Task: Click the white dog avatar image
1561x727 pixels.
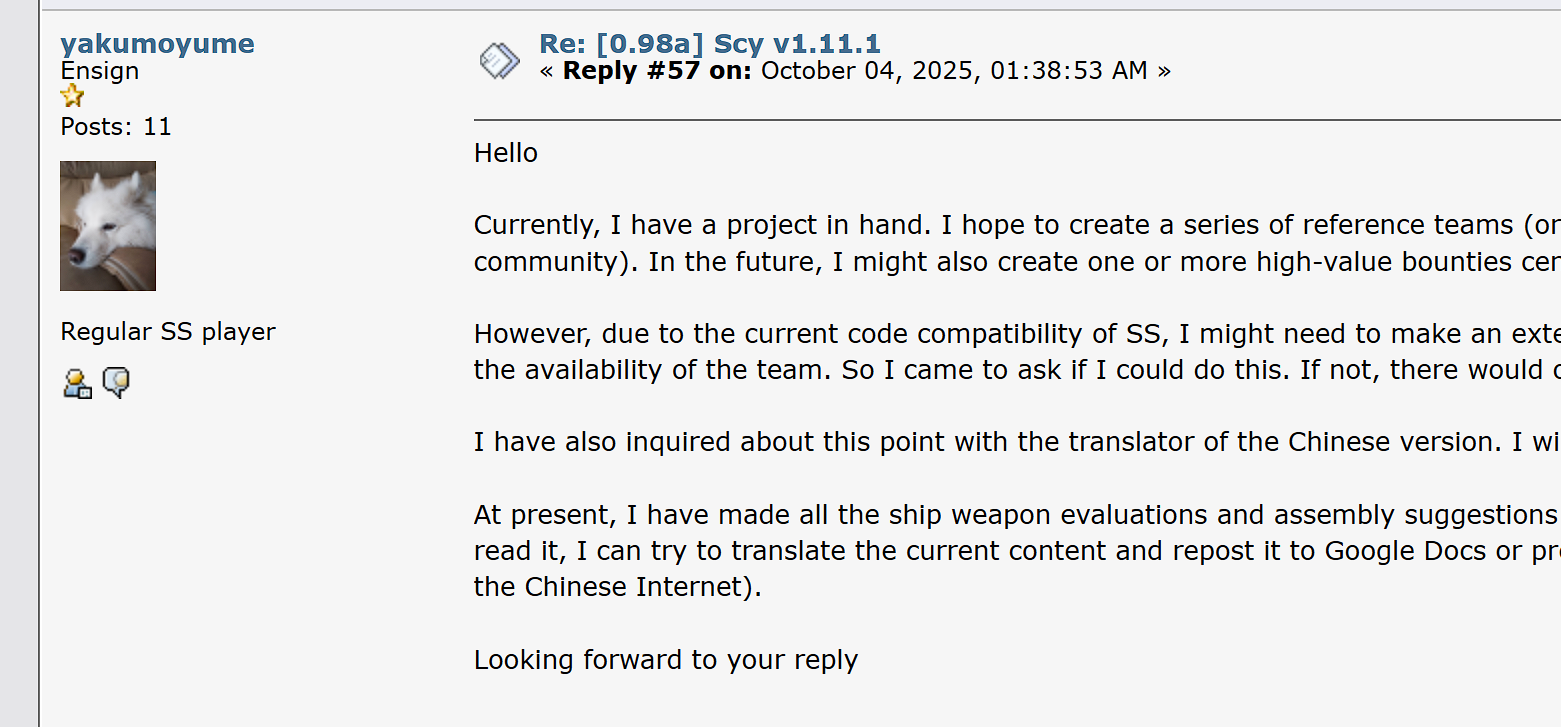Action: (108, 226)
